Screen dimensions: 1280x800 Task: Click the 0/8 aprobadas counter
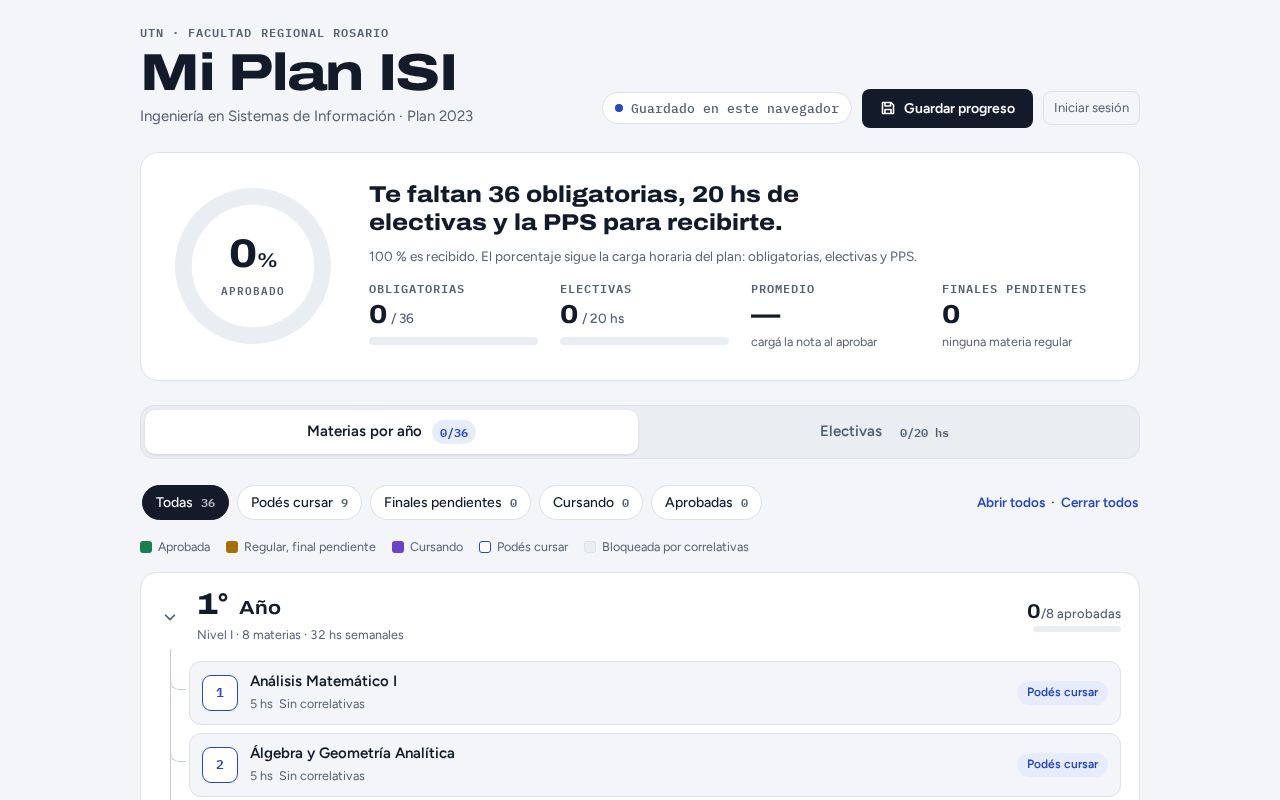[x=1074, y=612]
